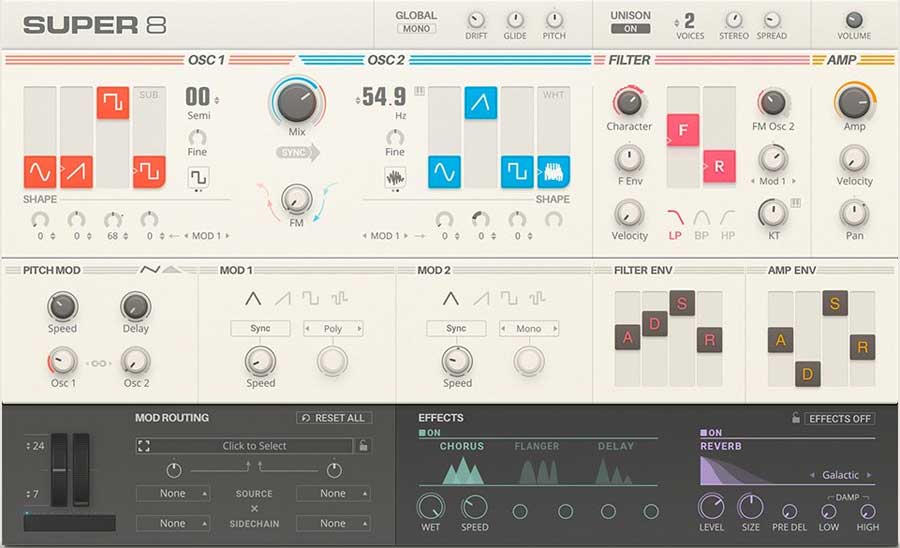Select MOD 2 triangle LFO waveform
Screen dimensions: 900x548
coord(451,298)
